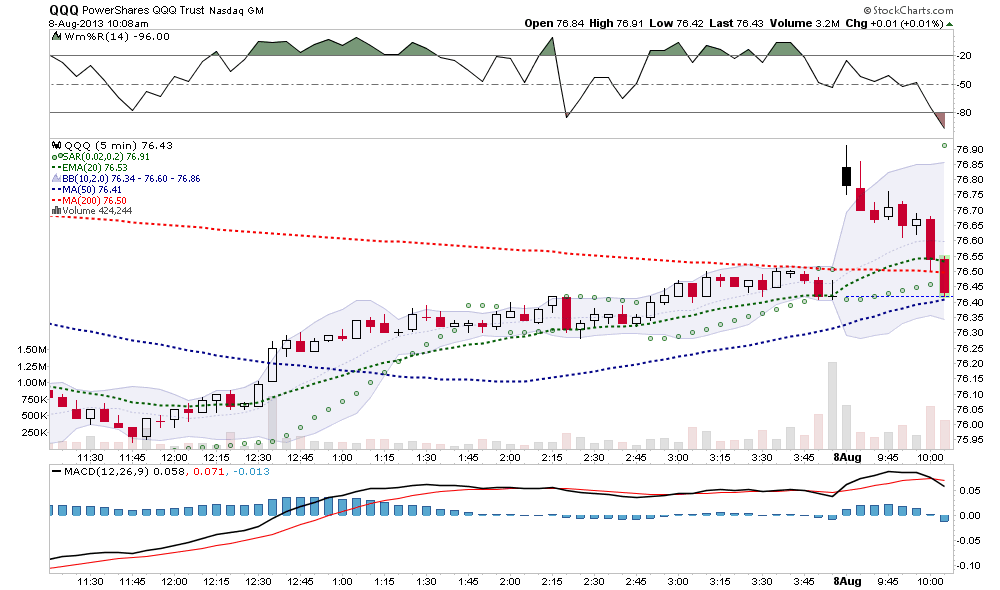Image resolution: width=1000 pixels, height=590 pixels.
Task: Click the 250K volume axis label
Action: 34,432
